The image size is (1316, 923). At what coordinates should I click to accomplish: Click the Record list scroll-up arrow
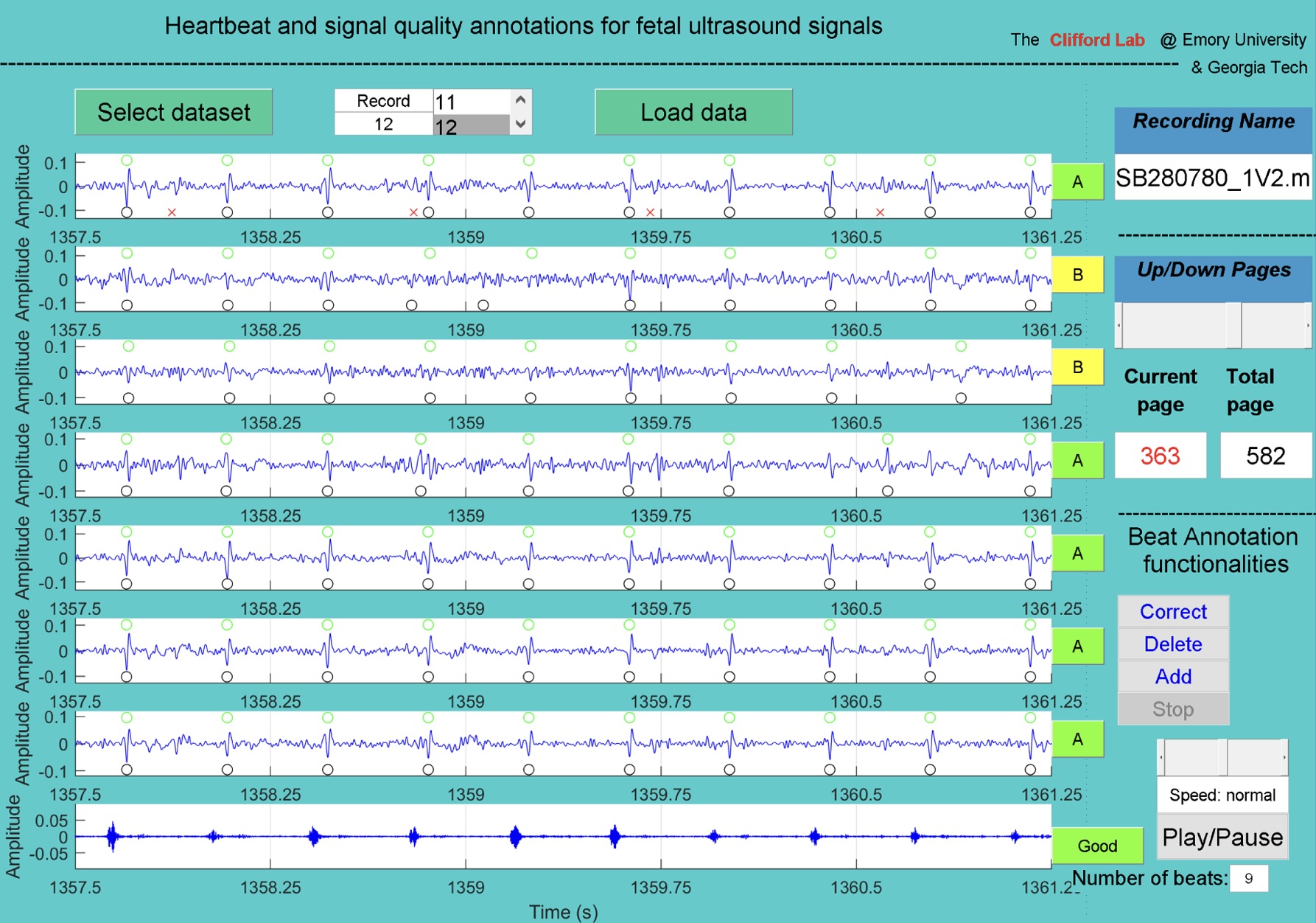(520, 100)
